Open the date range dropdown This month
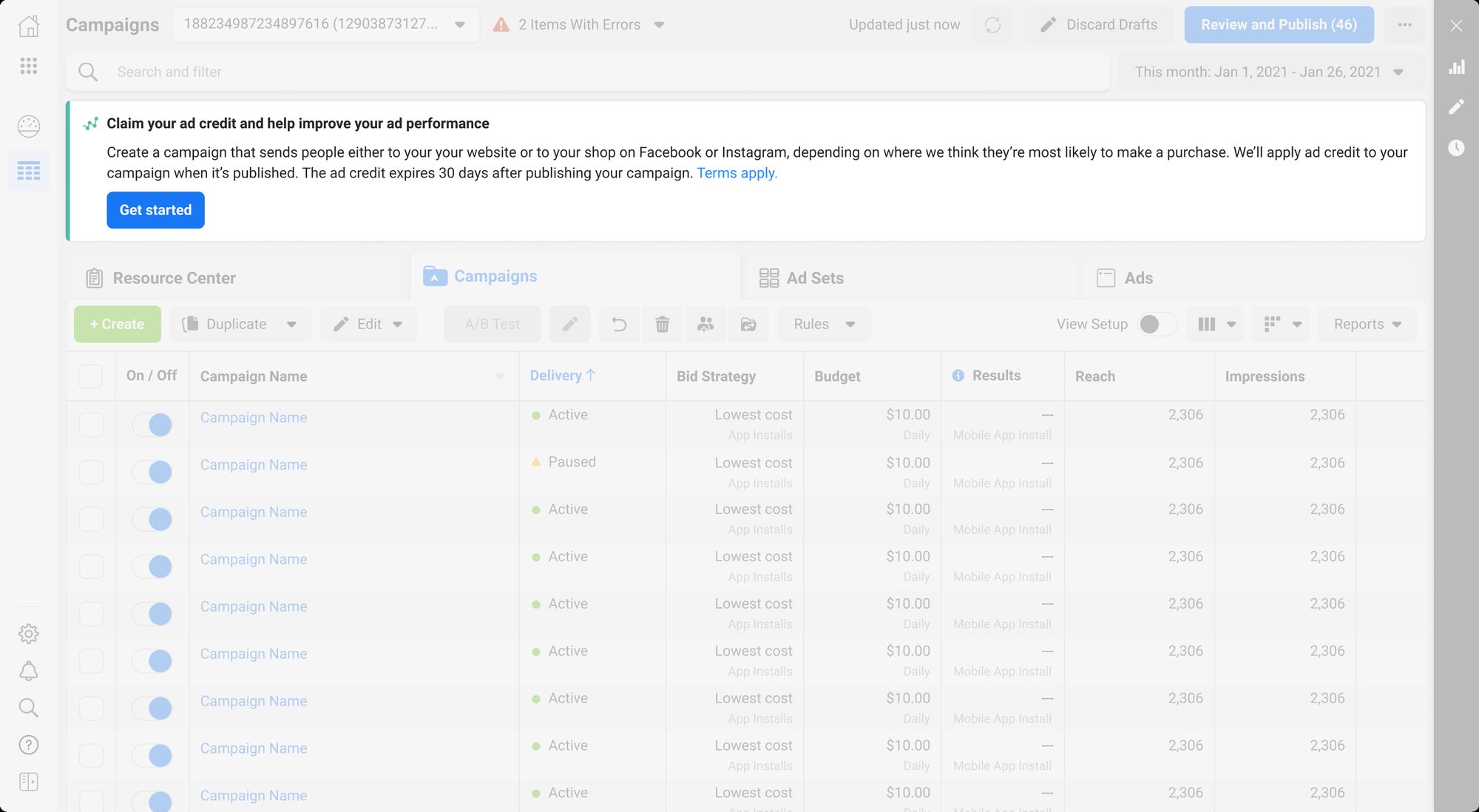Image resolution: width=1479 pixels, height=812 pixels. point(1269,72)
